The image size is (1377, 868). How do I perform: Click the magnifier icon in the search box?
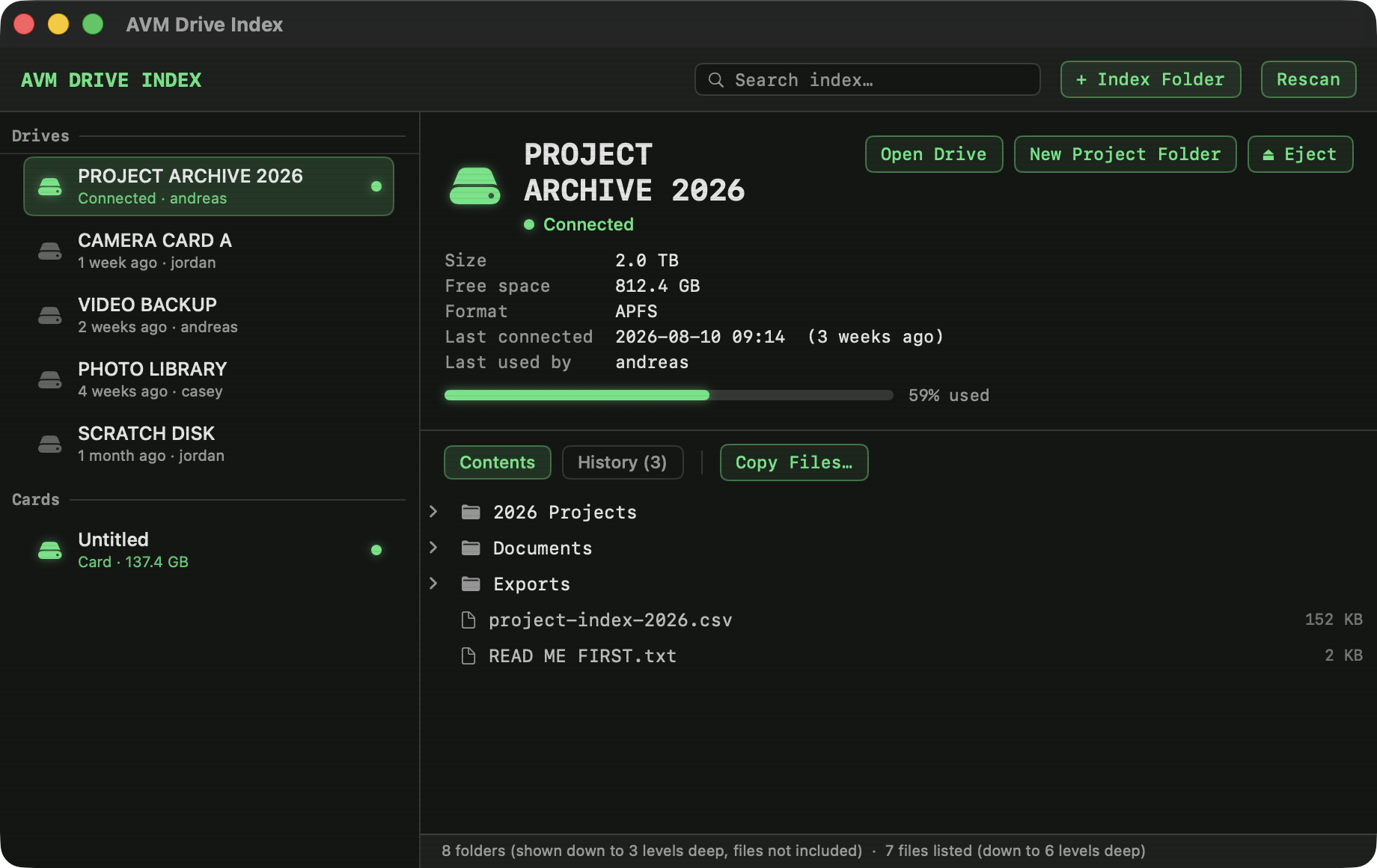716,80
